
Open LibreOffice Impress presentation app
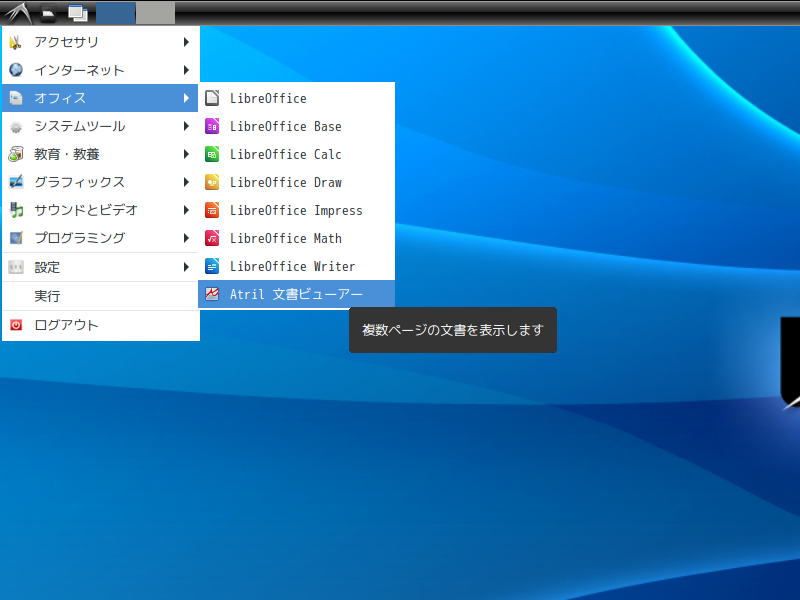click(x=295, y=210)
